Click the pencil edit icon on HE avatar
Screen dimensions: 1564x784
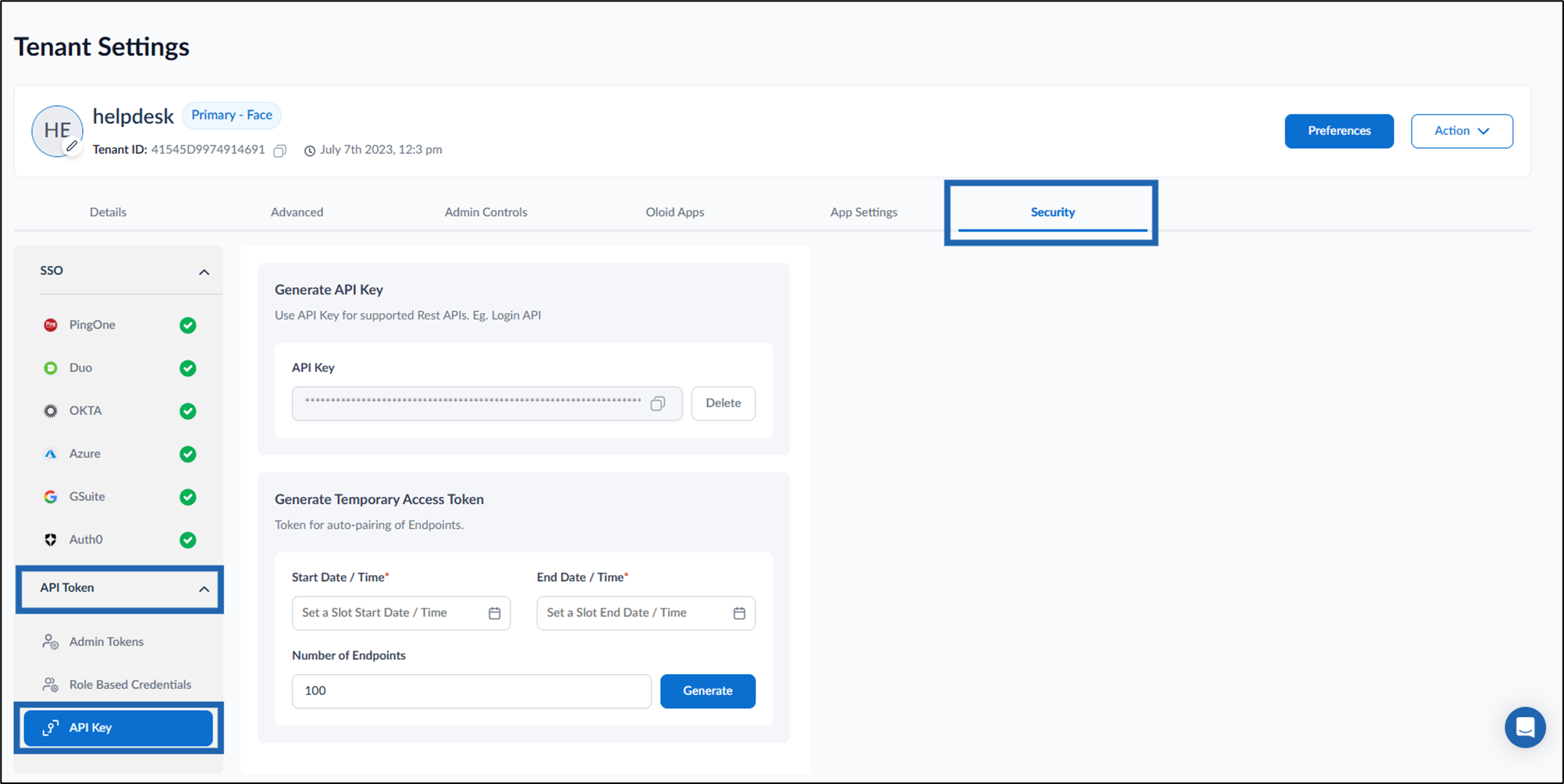pyautogui.click(x=72, y=146)
